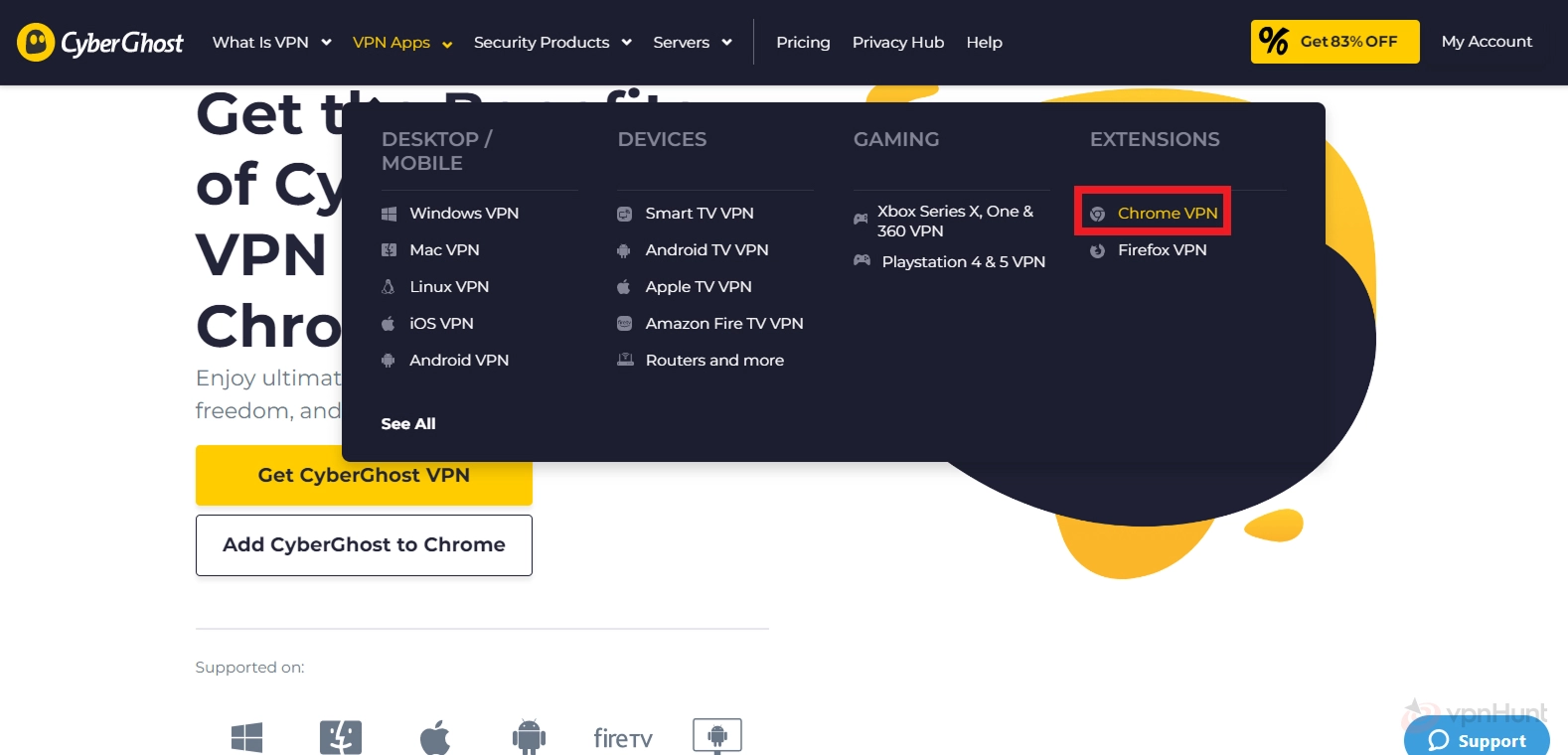Expand the Security Products dropdown arrow
1568x755 pixels.
[627, 43]
